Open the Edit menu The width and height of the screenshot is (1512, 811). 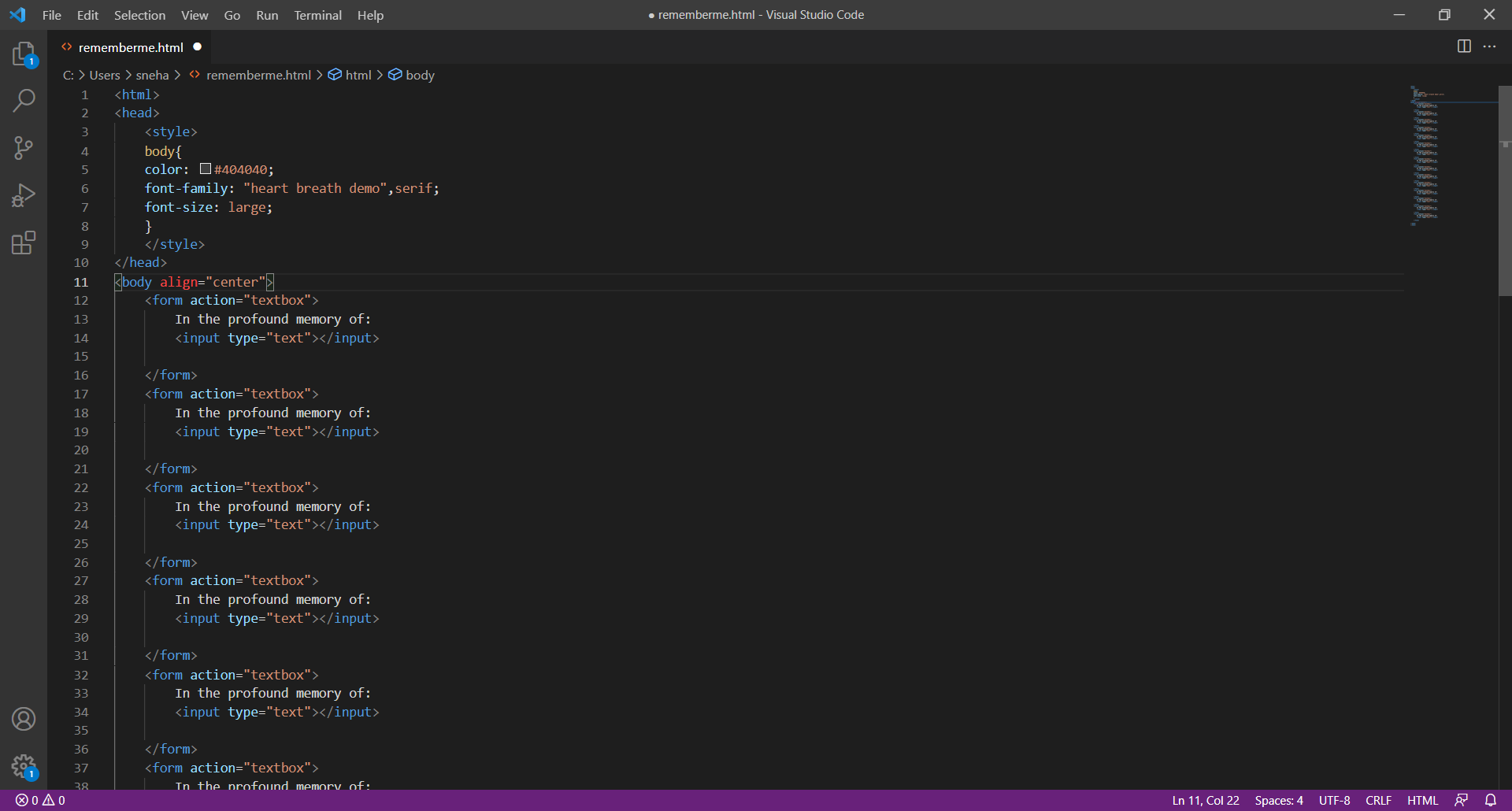tap(87, 15)
